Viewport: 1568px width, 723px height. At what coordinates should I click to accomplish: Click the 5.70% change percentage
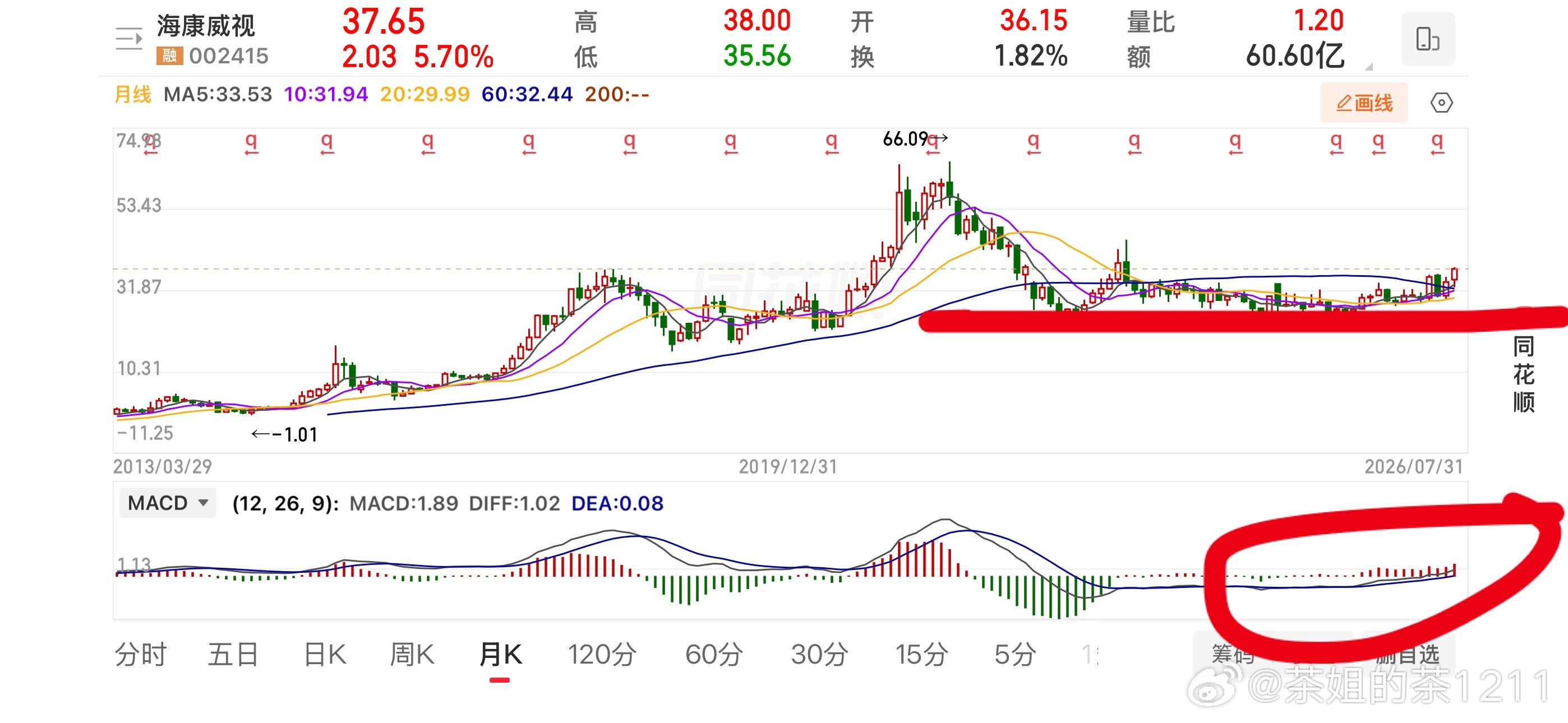[454, 57]
